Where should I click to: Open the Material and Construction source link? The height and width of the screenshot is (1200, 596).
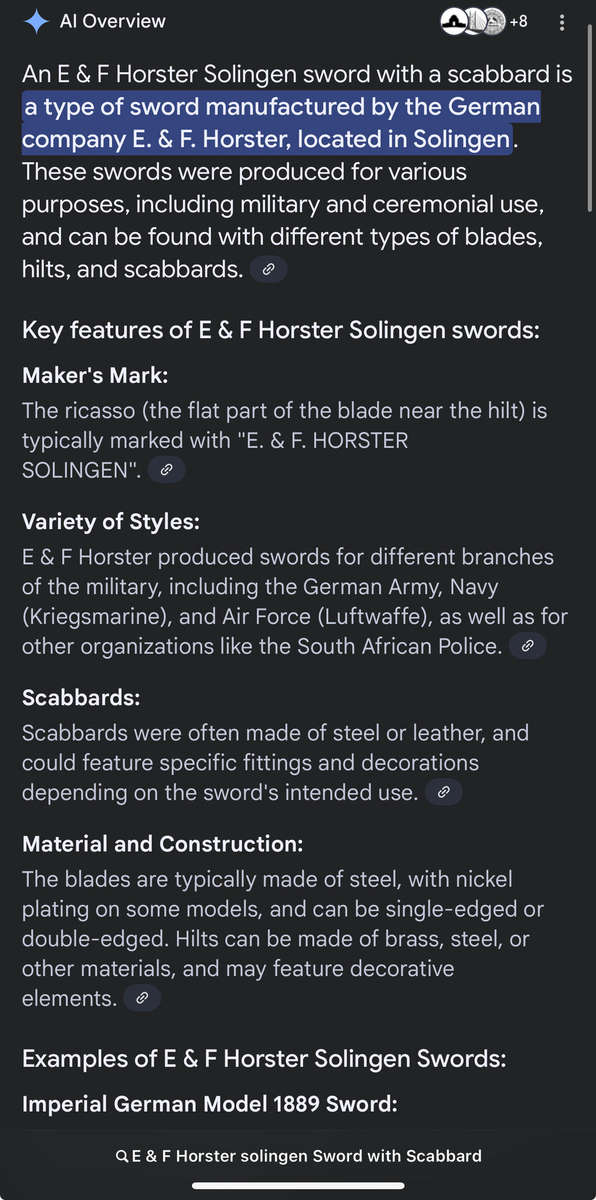click(x=142, y=998)
